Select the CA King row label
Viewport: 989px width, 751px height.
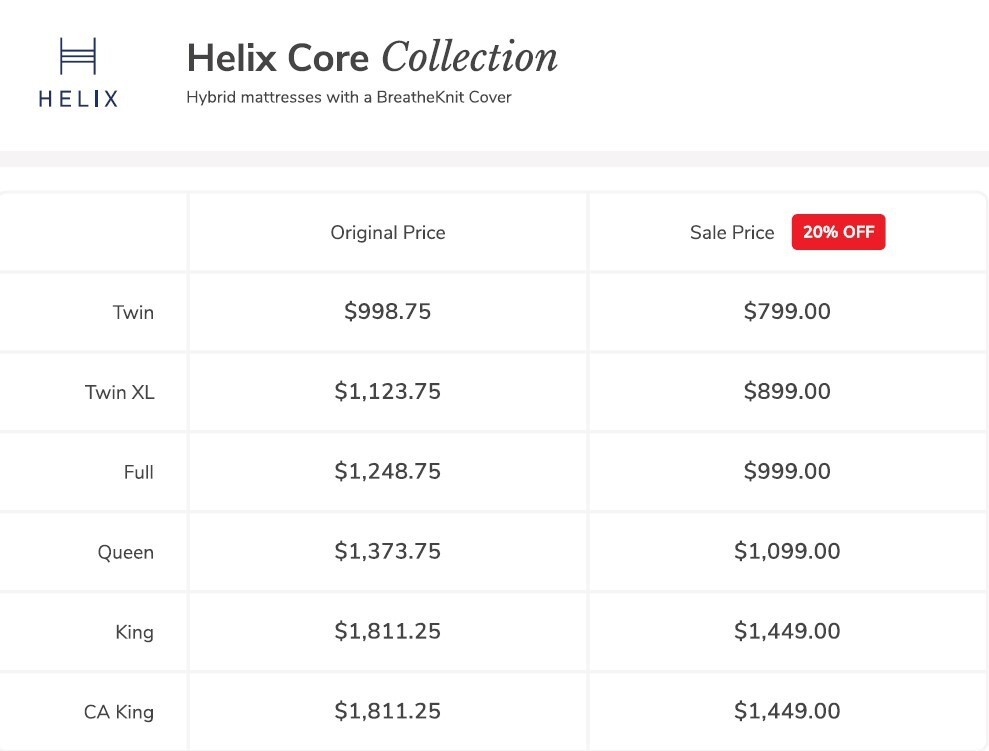click(x=118, y=713)
